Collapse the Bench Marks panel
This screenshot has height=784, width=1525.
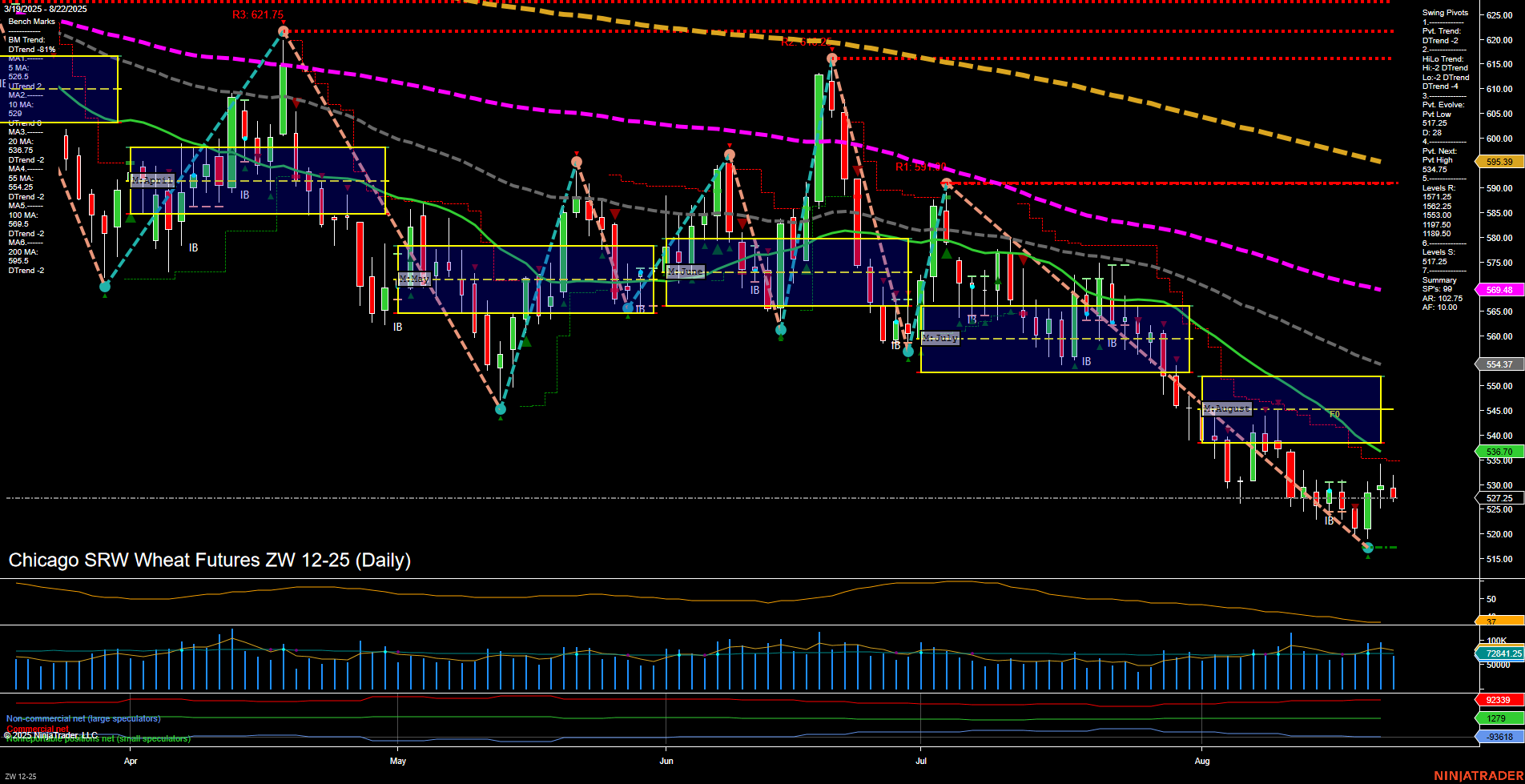tap(30, 21)
